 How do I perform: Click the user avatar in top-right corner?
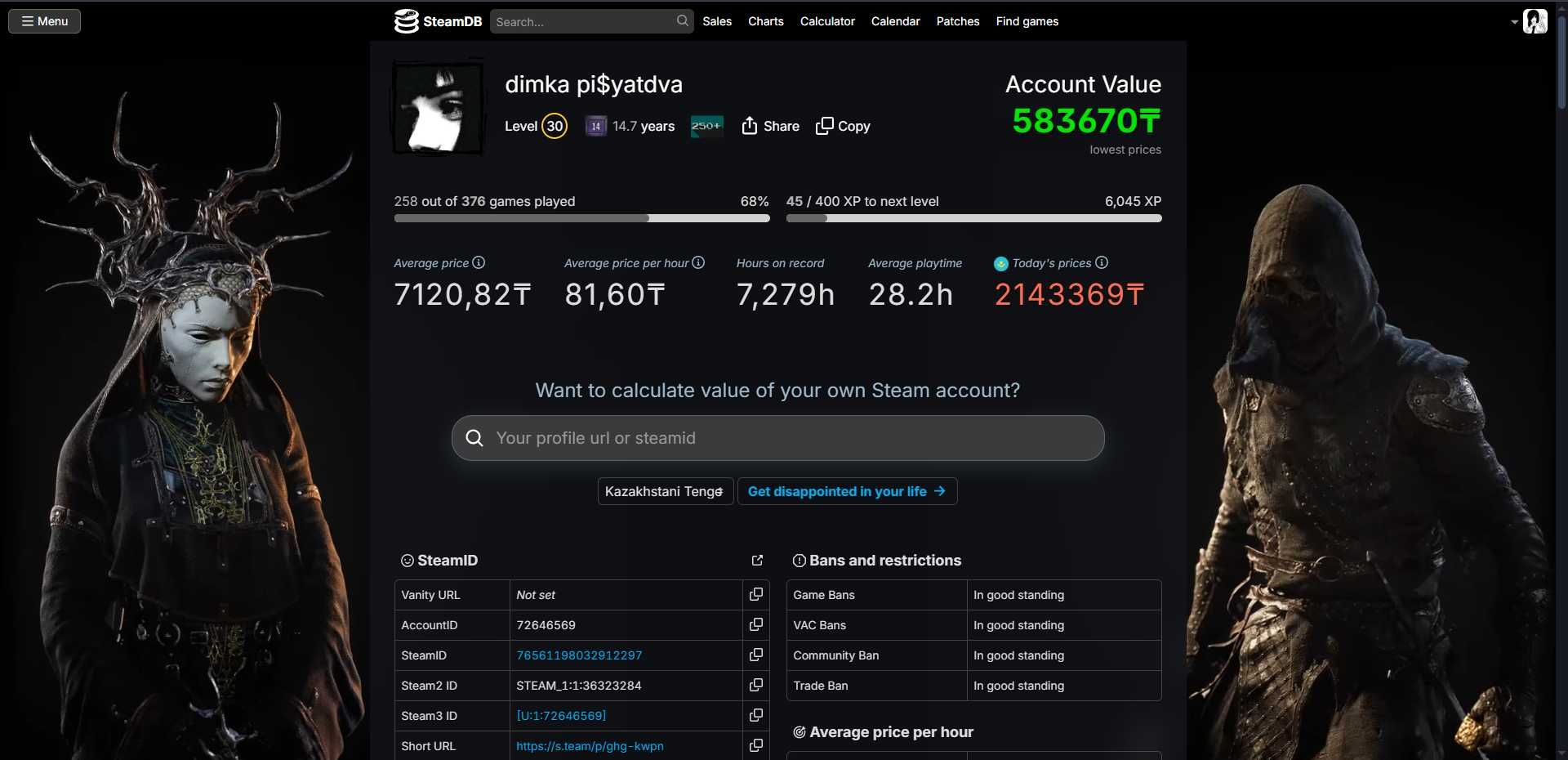coord(1535,21)
